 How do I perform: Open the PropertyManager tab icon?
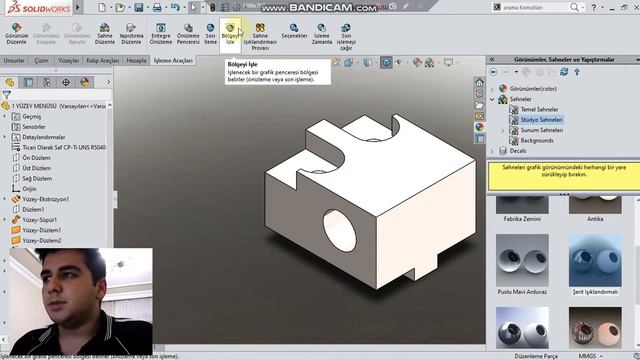[28, 82]
